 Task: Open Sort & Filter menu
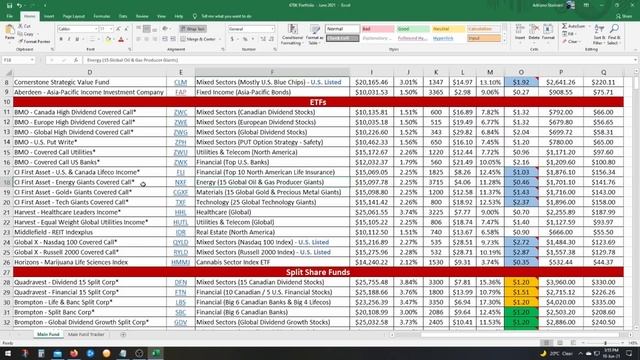click(x=599, y=34)
